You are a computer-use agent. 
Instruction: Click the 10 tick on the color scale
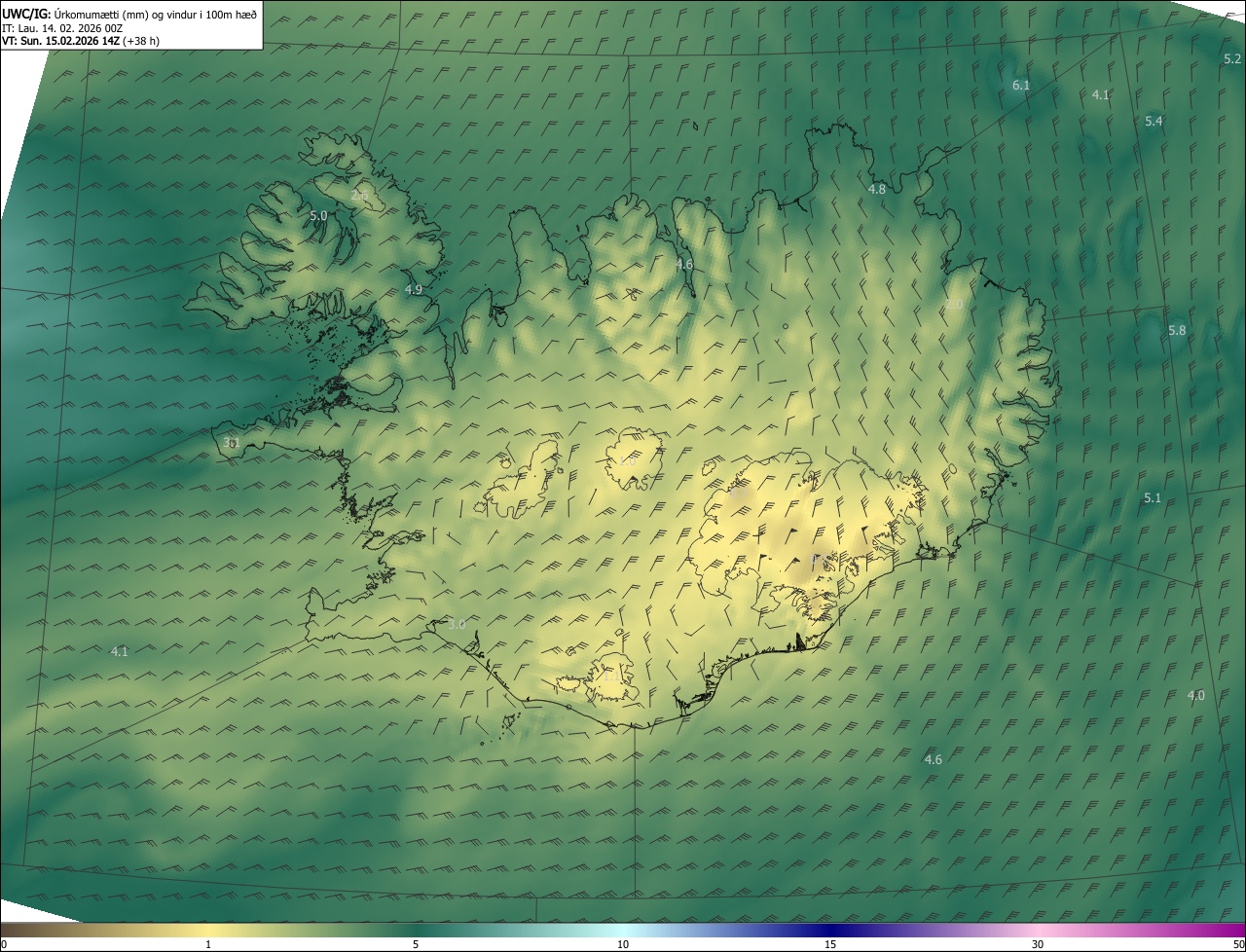click(x=623, y=944)
